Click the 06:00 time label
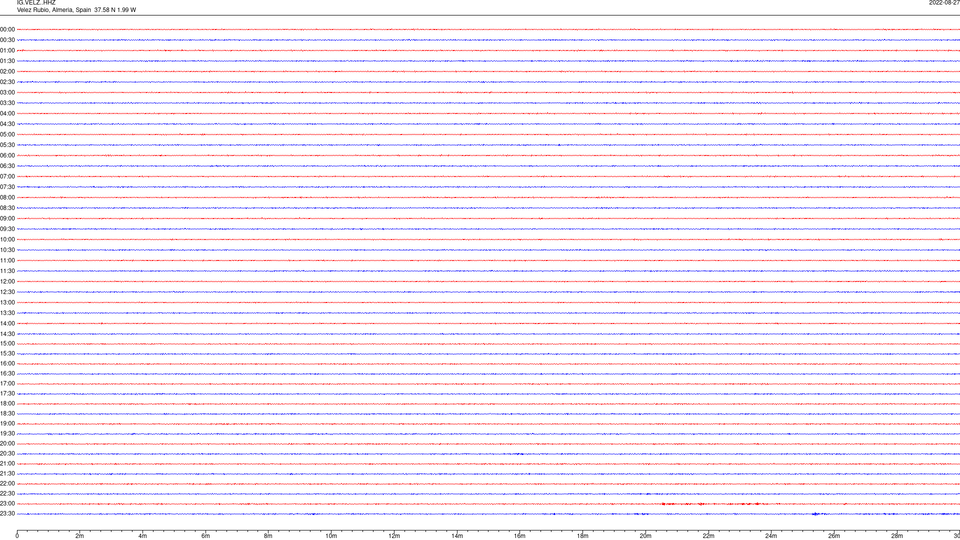Screen dimensions: 960x540 click(x=7, y=156)
